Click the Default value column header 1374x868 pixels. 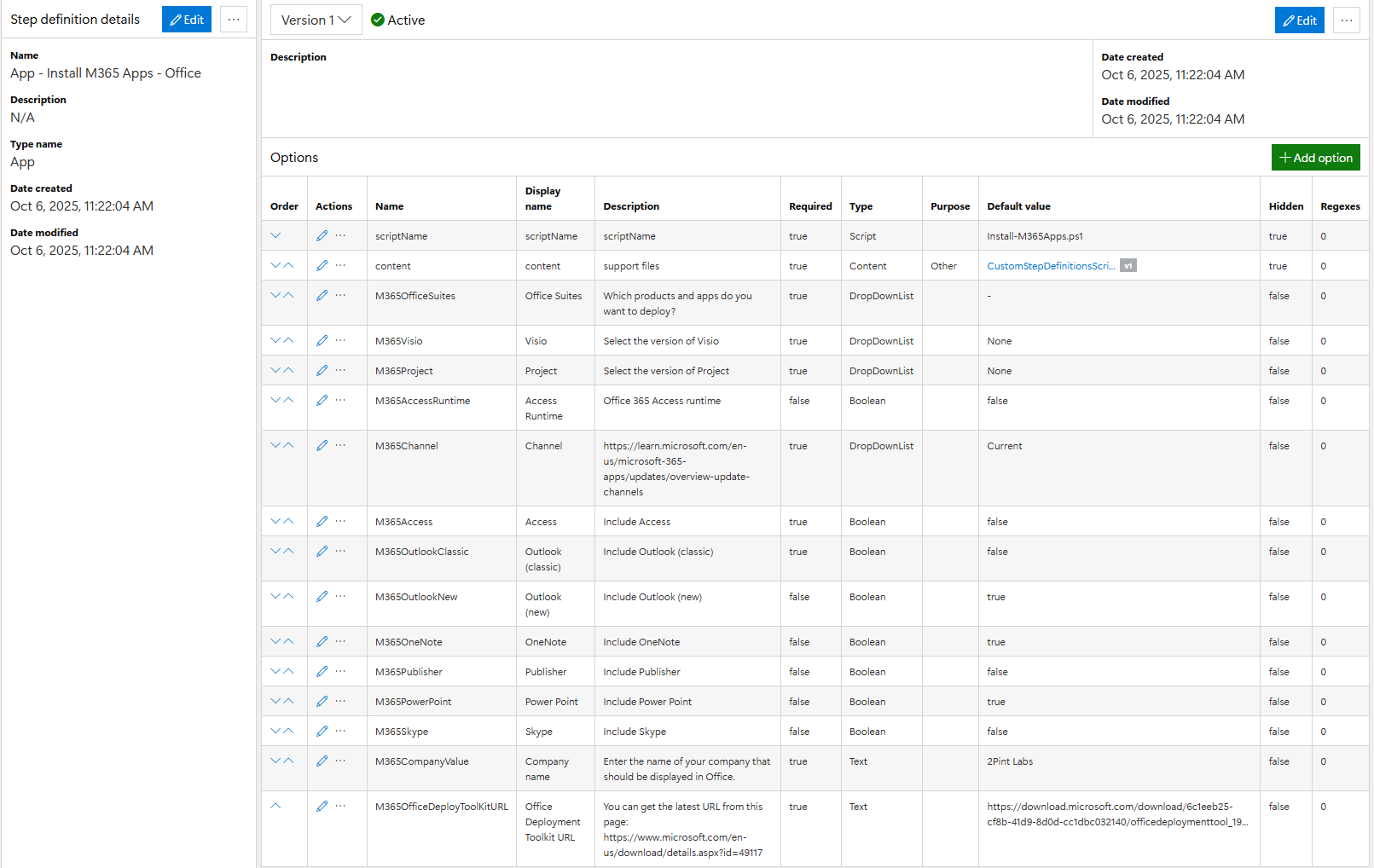(x=1018, y=206)
